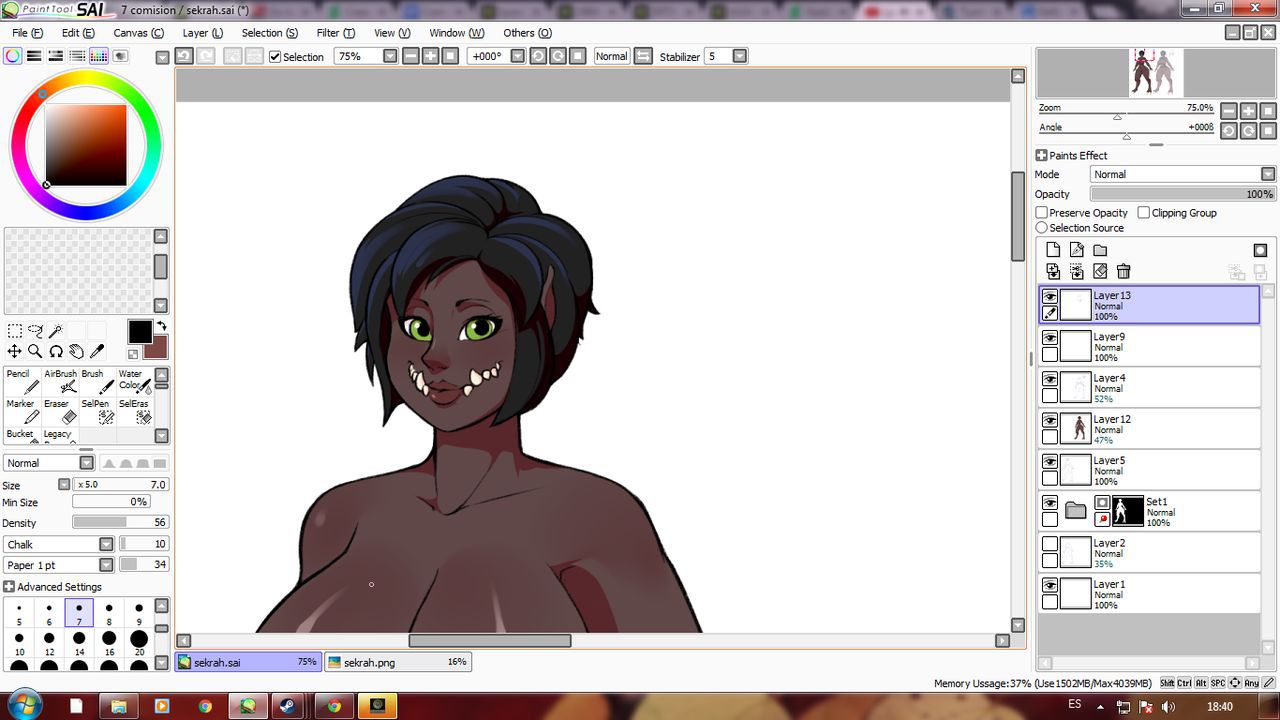Select the Magic Wand tool
Image resolution: width=1280 pixels, height=720 pixels.
tap(56, 331)
